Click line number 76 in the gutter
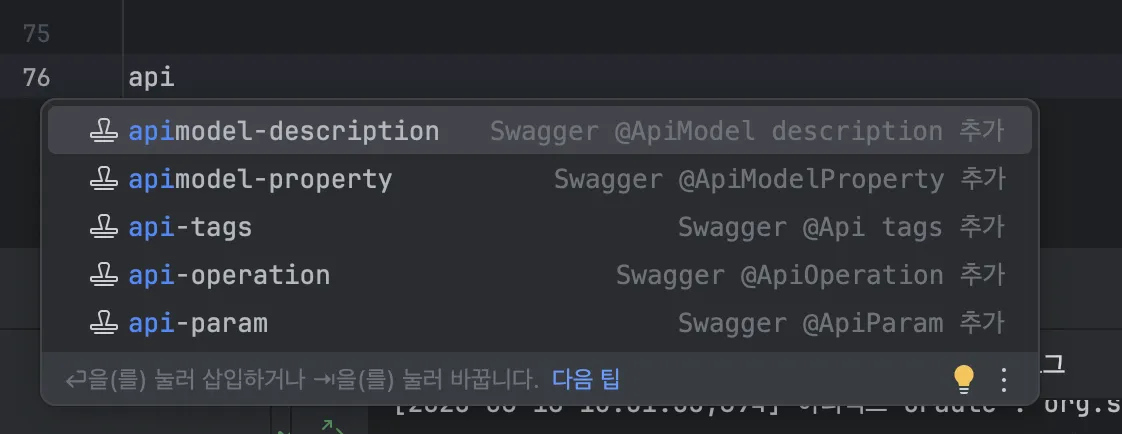The width and height of the screenshot is (1122, 434). coord(36,78)
